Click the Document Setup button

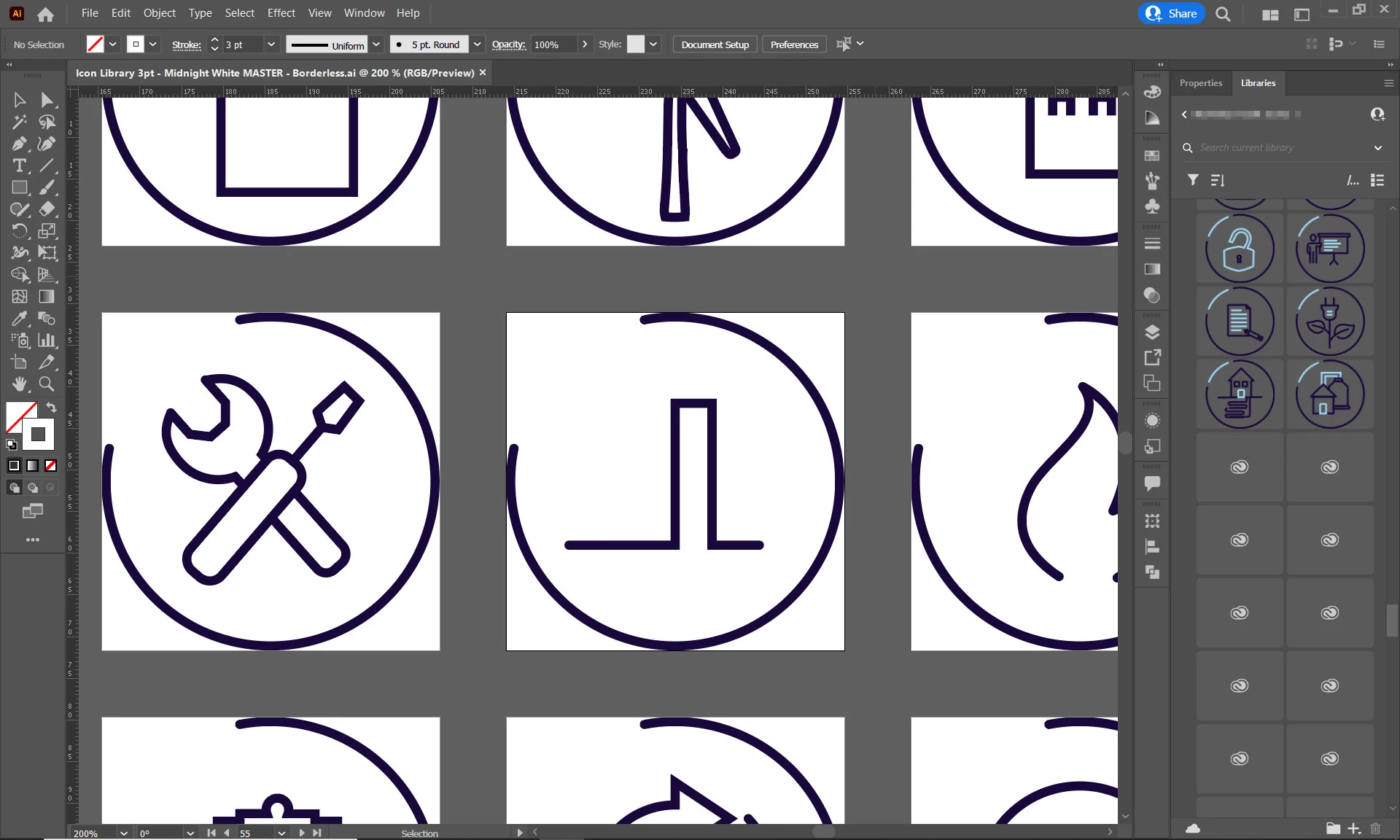pos(715,44)
